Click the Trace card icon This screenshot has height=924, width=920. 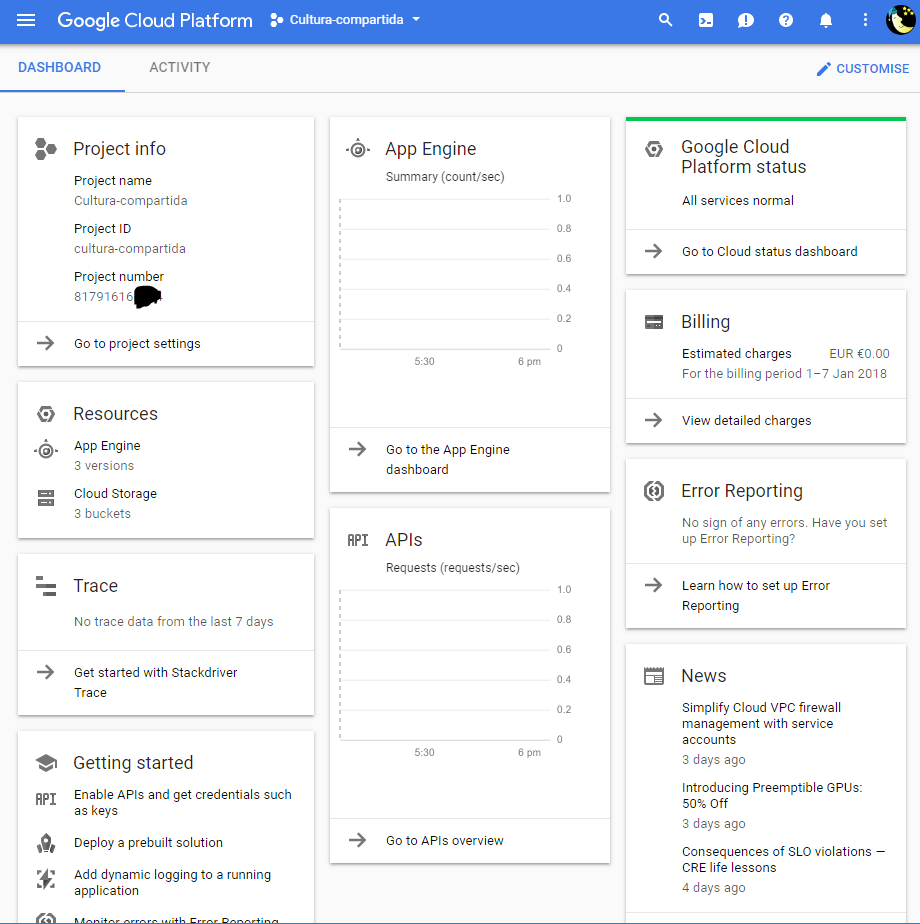[x=46, y=586]
